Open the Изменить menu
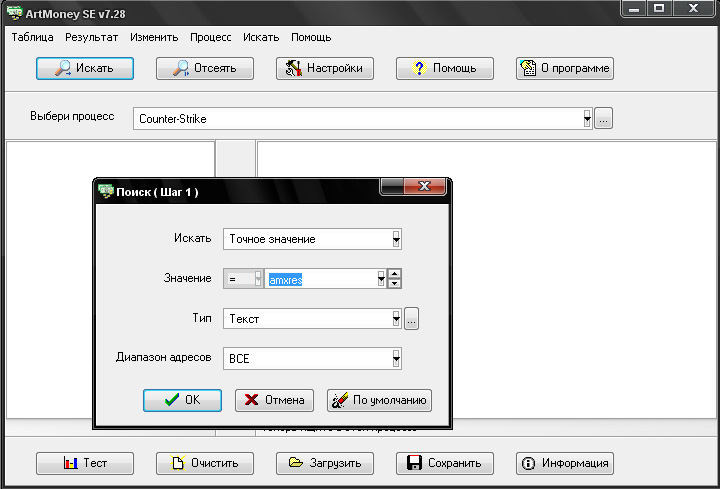The width and height of the screenshot is (720, 489). tap(154, 37)
